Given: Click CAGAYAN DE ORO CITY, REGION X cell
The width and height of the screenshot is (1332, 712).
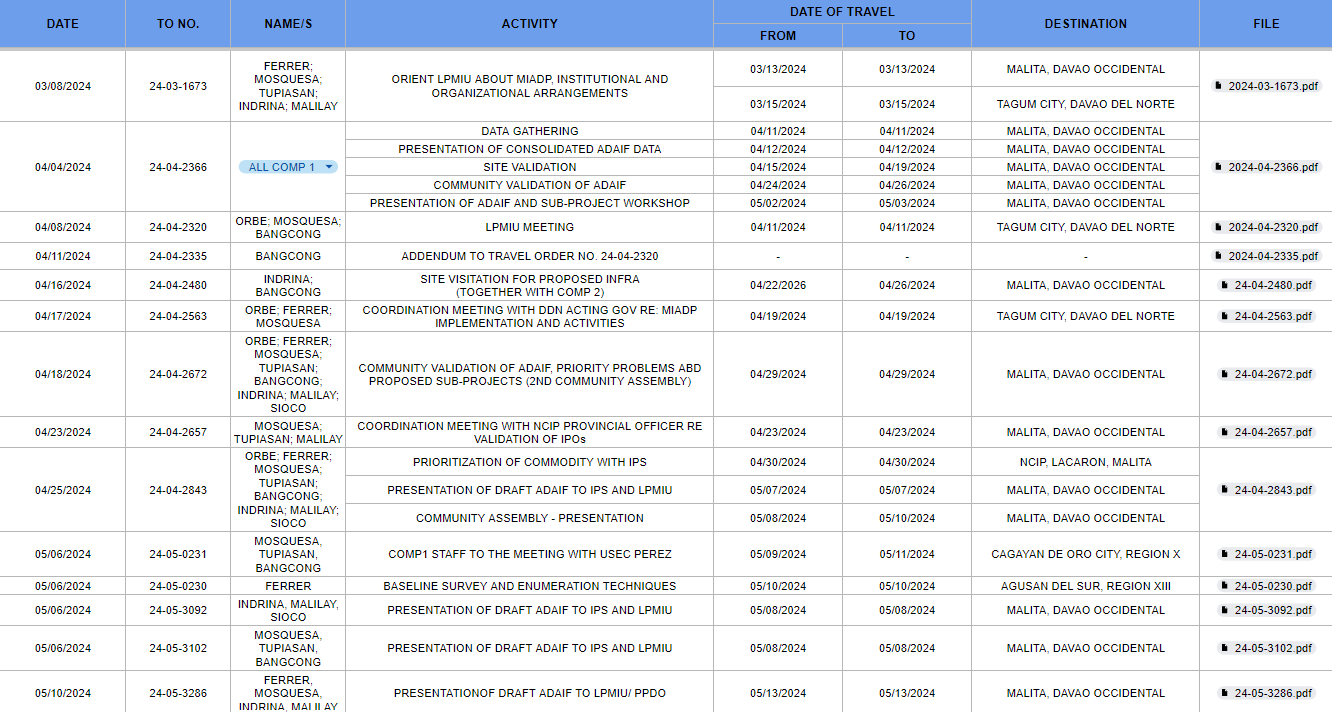Looking at the screenshot, I should point(1085,554).
